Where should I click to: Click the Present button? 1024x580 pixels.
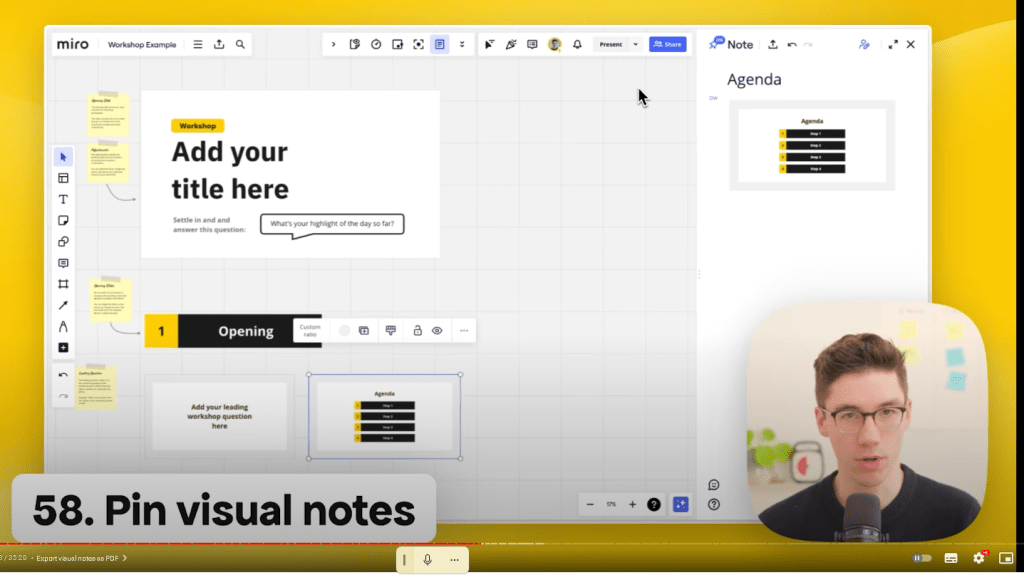pos(611,44)
